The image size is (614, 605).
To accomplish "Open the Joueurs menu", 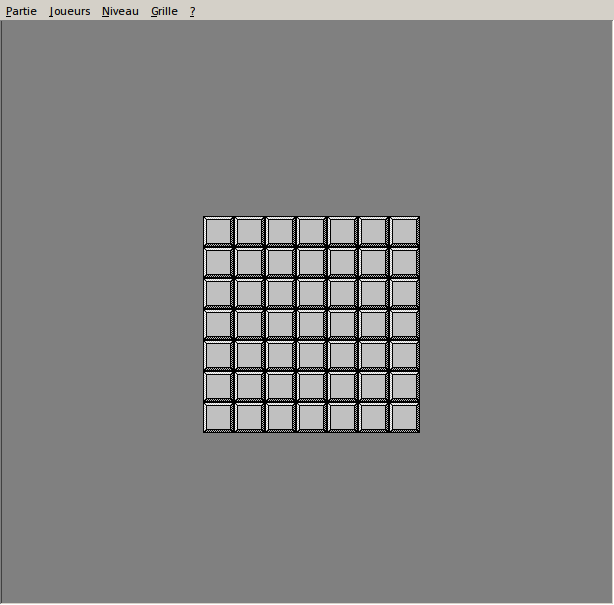I will 70,11.
